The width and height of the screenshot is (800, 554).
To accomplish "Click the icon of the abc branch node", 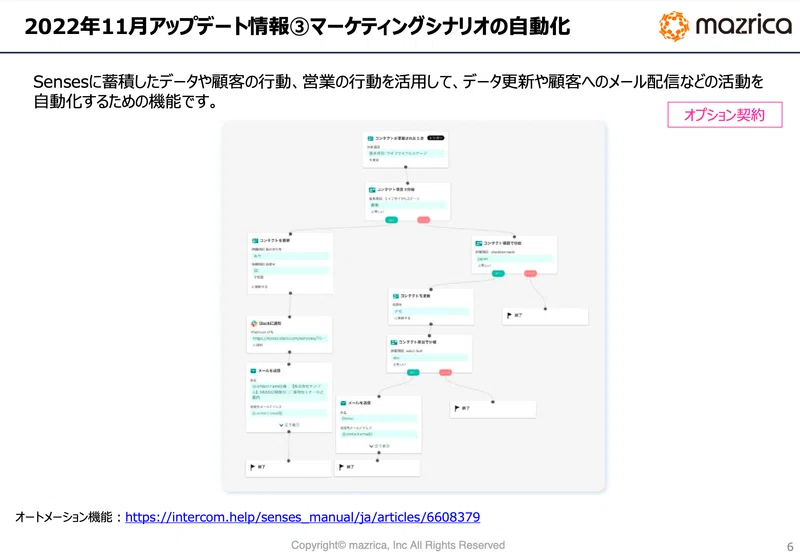I will click(x=394, y=342).
